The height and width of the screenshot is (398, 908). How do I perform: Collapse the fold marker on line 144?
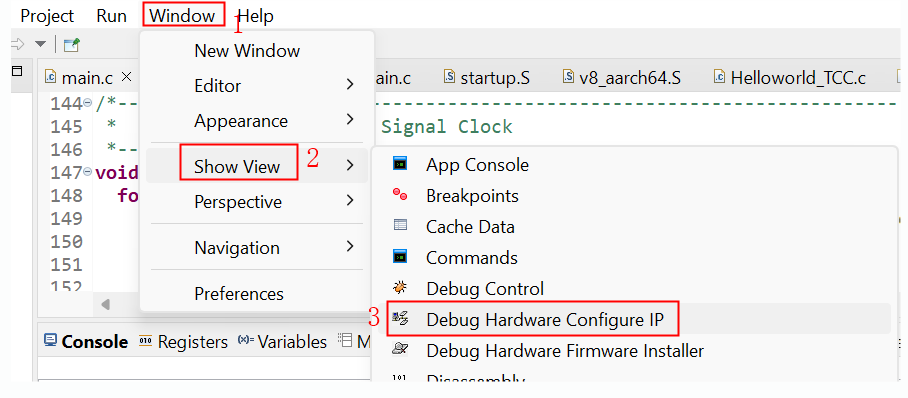(88, 103)
